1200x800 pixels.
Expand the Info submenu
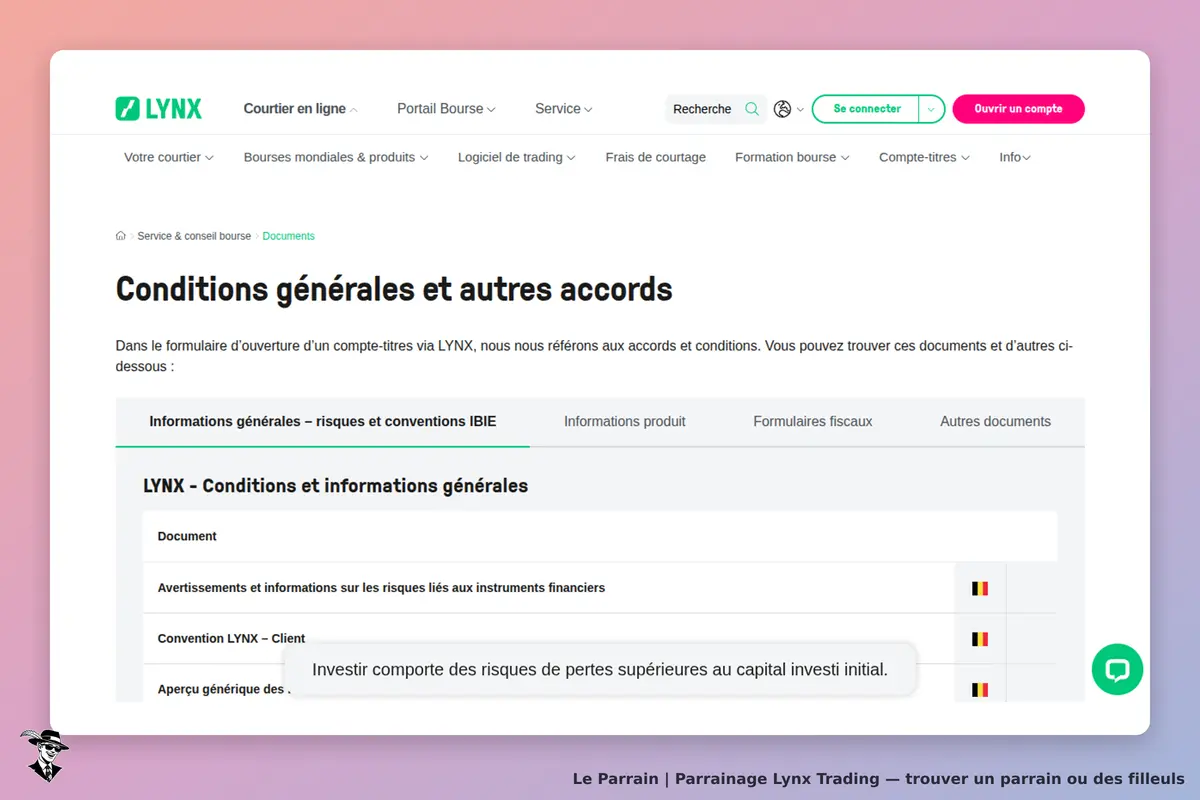(x=1015, y=157)
